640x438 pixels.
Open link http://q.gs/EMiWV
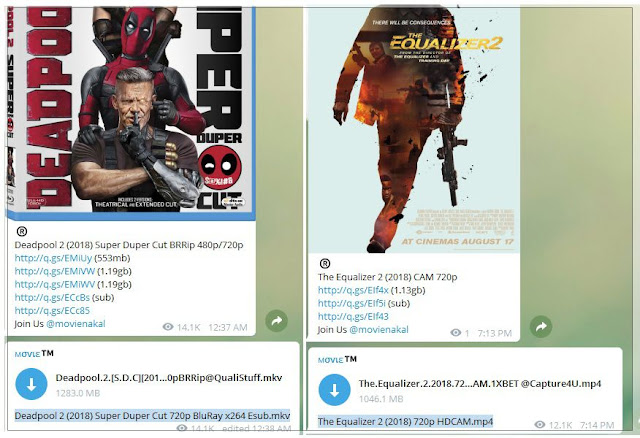click(55, 284)
